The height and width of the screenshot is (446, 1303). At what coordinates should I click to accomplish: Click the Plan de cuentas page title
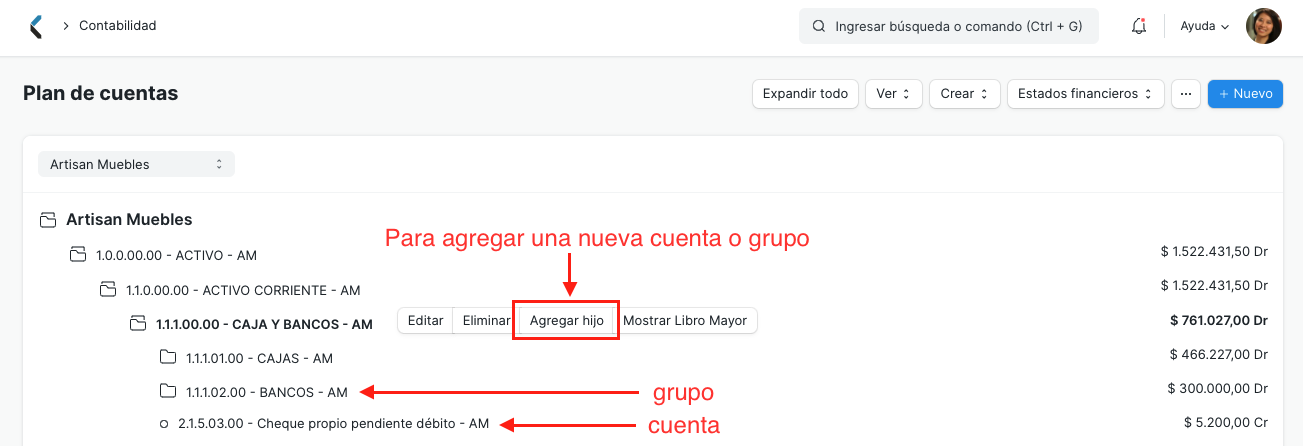(x=101, y=93)
